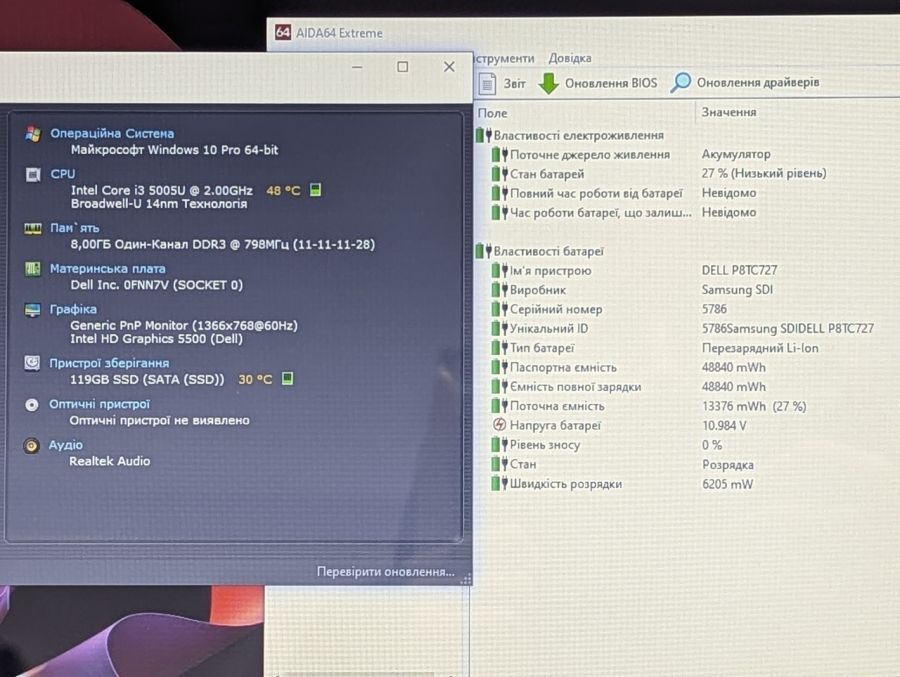Open the Операційна Система section link

pos(112,133)
